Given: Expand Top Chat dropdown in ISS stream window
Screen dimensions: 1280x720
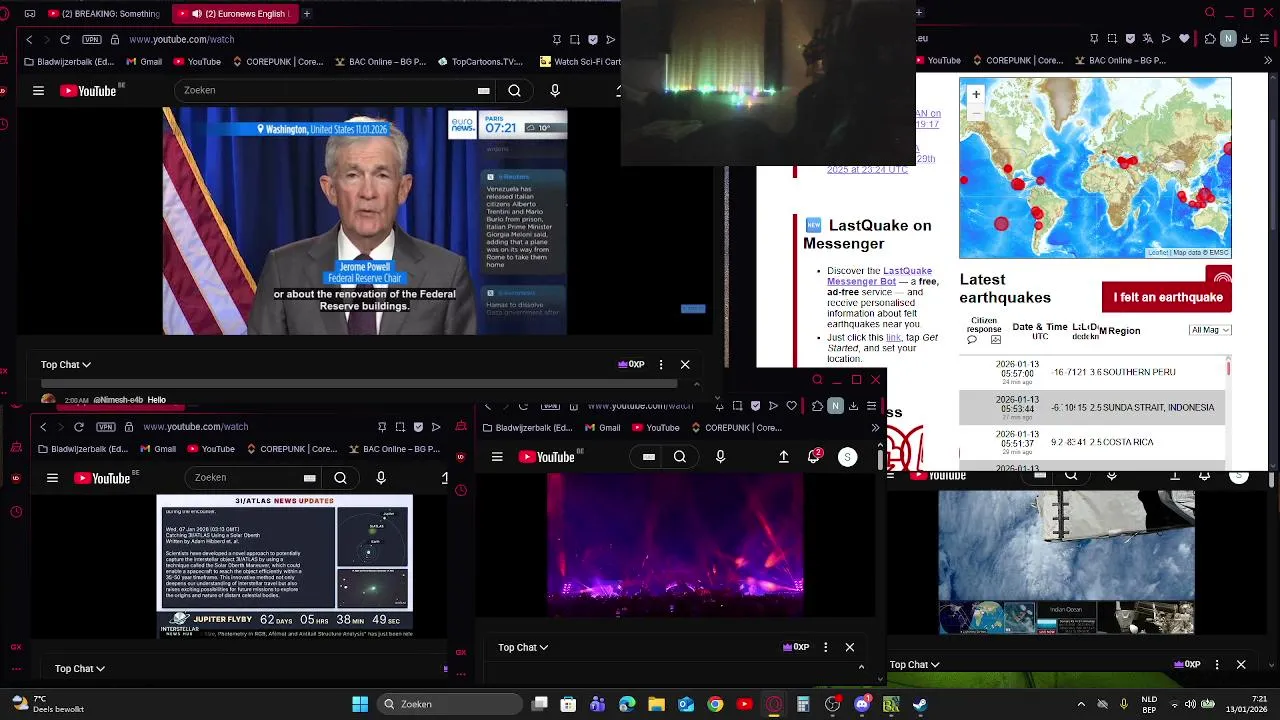Looking at the screenshot, I should tap(915, 665).
